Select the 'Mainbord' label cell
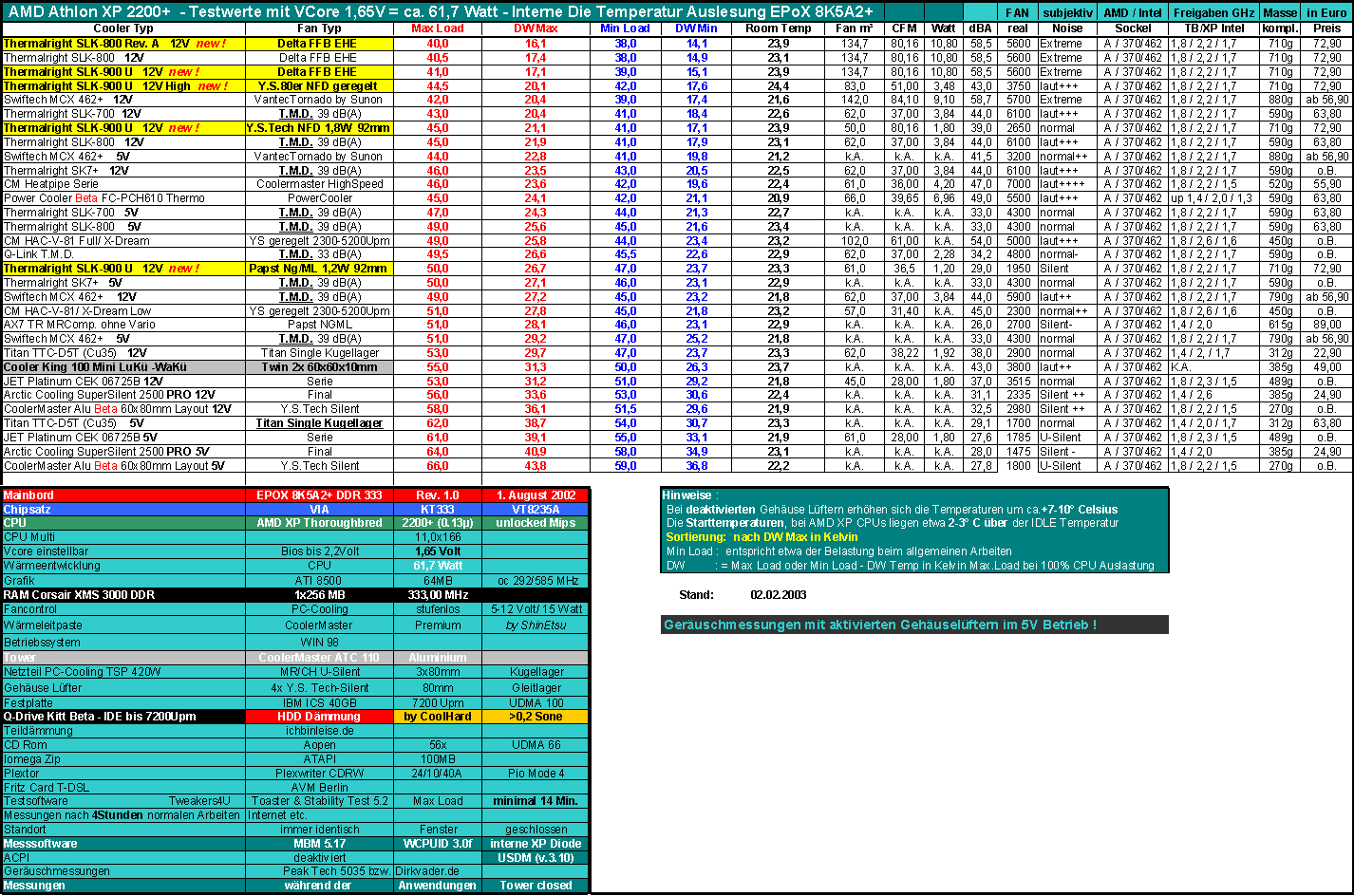 (x=123, y=495)
